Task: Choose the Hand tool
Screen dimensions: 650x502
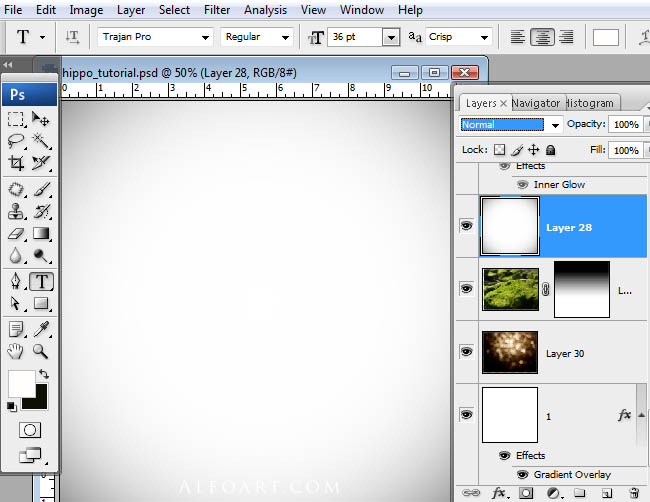Action: pos(16,352)
